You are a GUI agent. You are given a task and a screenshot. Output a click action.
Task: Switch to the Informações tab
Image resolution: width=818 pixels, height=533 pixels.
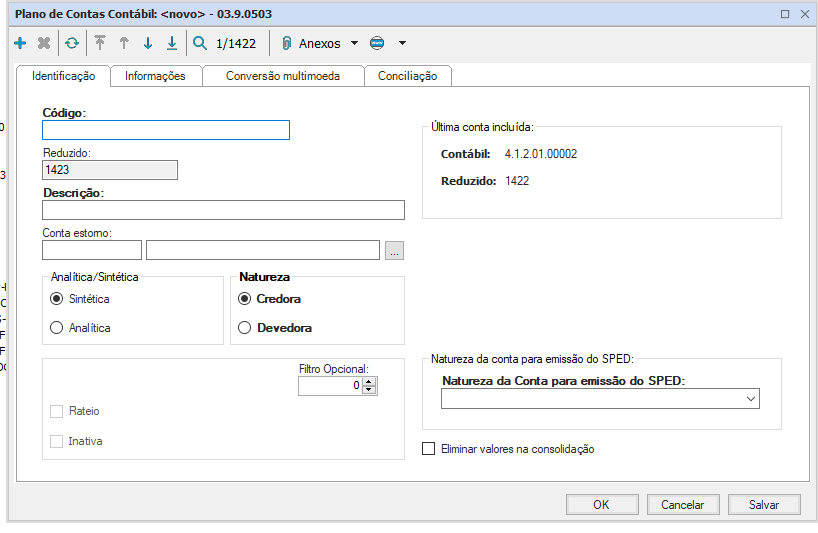tap(155, 76)
